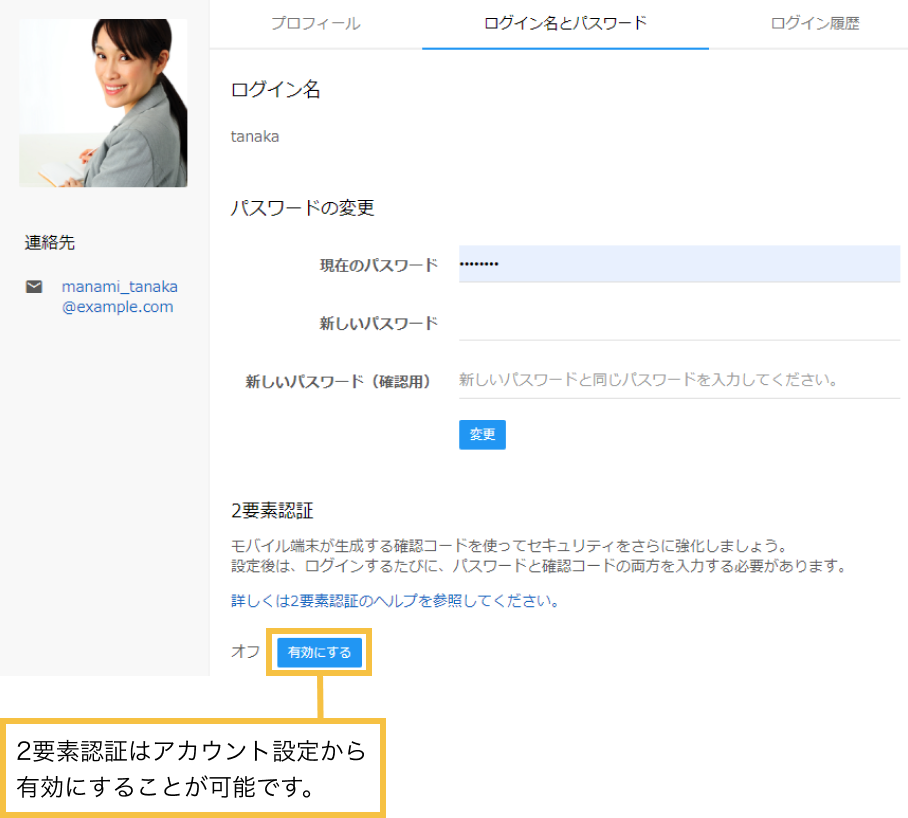The height and width of the screenshot is (818, 908).
Task: Click the envelope icon beside the email address
Action: (33, 287)
